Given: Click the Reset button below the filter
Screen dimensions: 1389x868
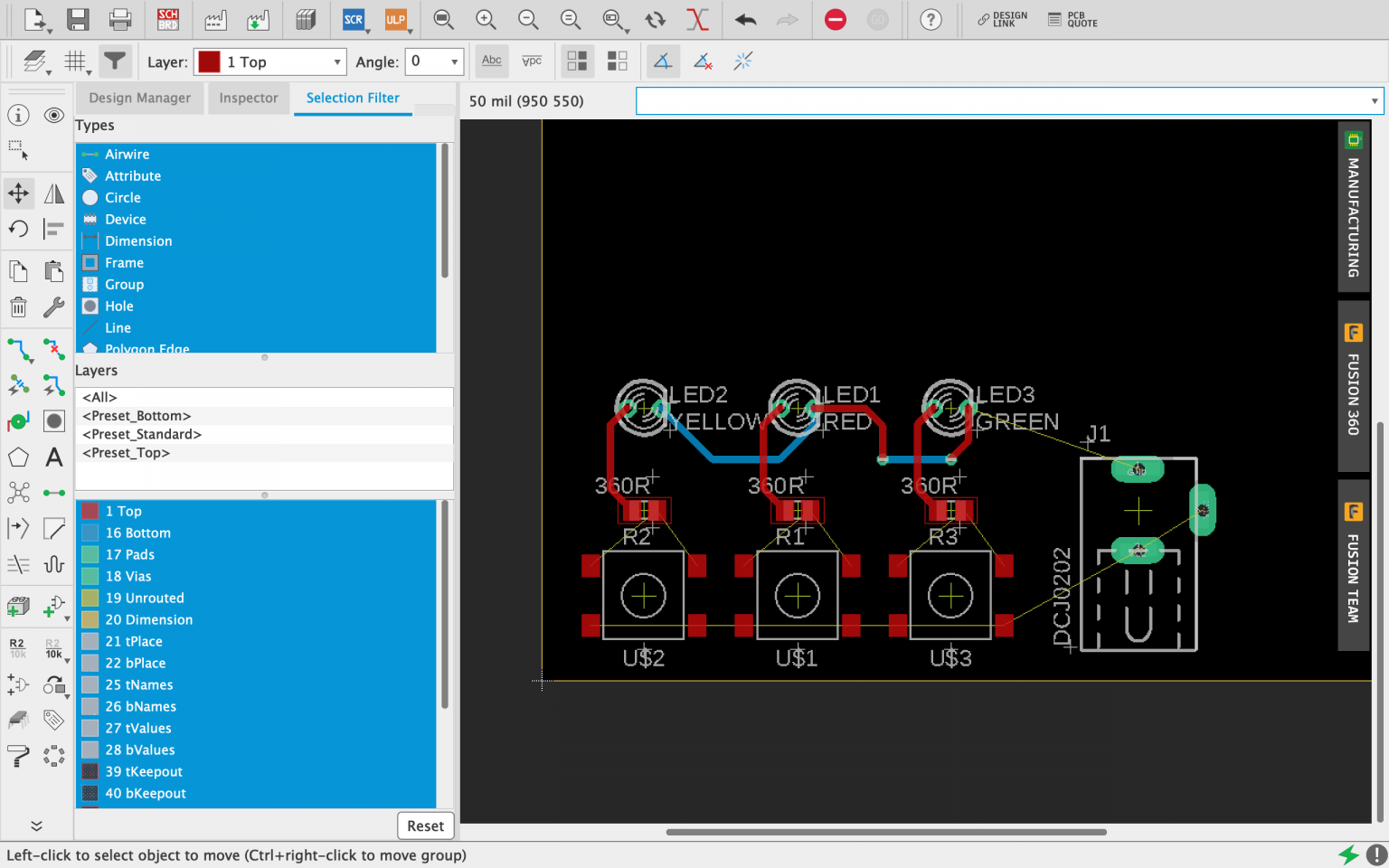Looking at the screenshot, I should tap(425, 826).
